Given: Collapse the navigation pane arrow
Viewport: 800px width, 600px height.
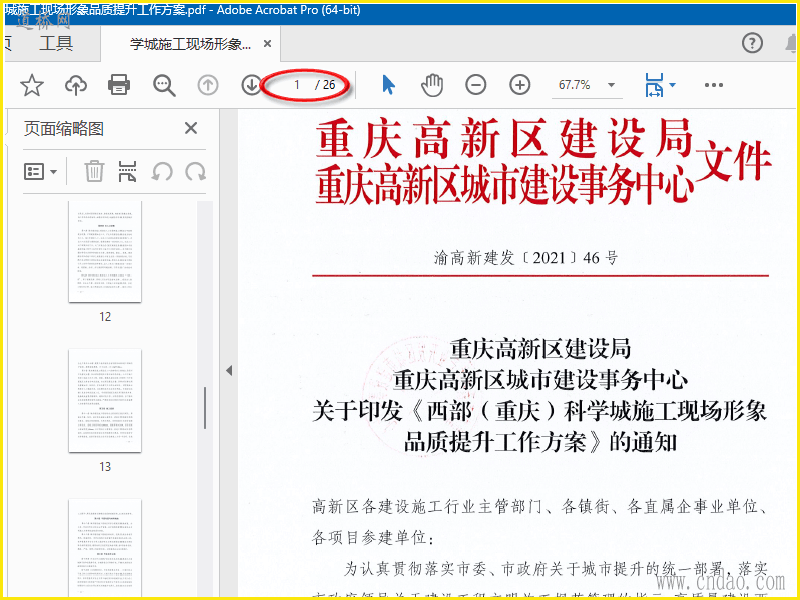Looking at the screenshot, I should (229, 370).
